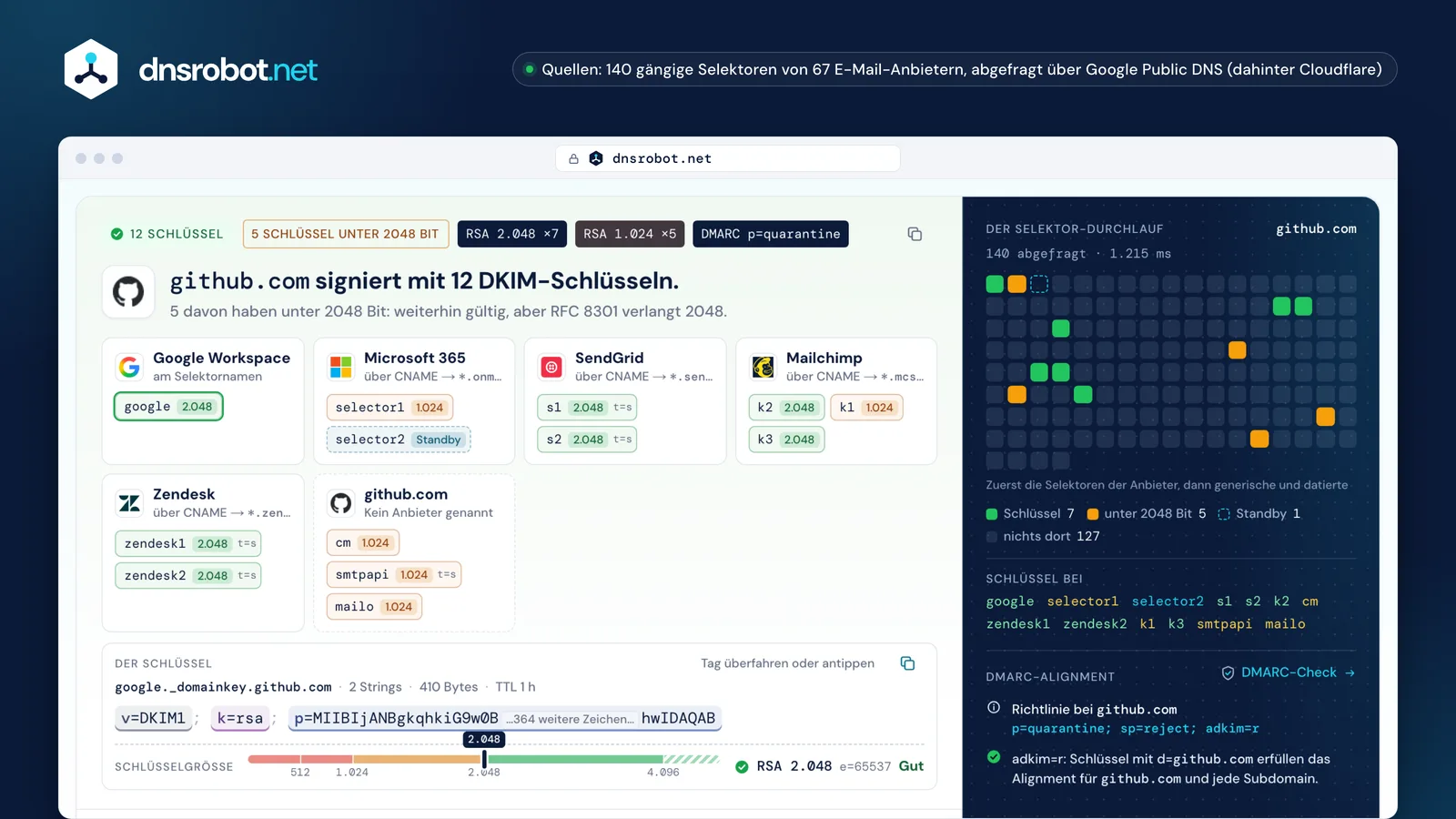Click the '5 Schlüssel unter 2048 Bit' badge
The width and height of the screenshot is (1456, 819).
pyautogui.click(x=346, y=234)
